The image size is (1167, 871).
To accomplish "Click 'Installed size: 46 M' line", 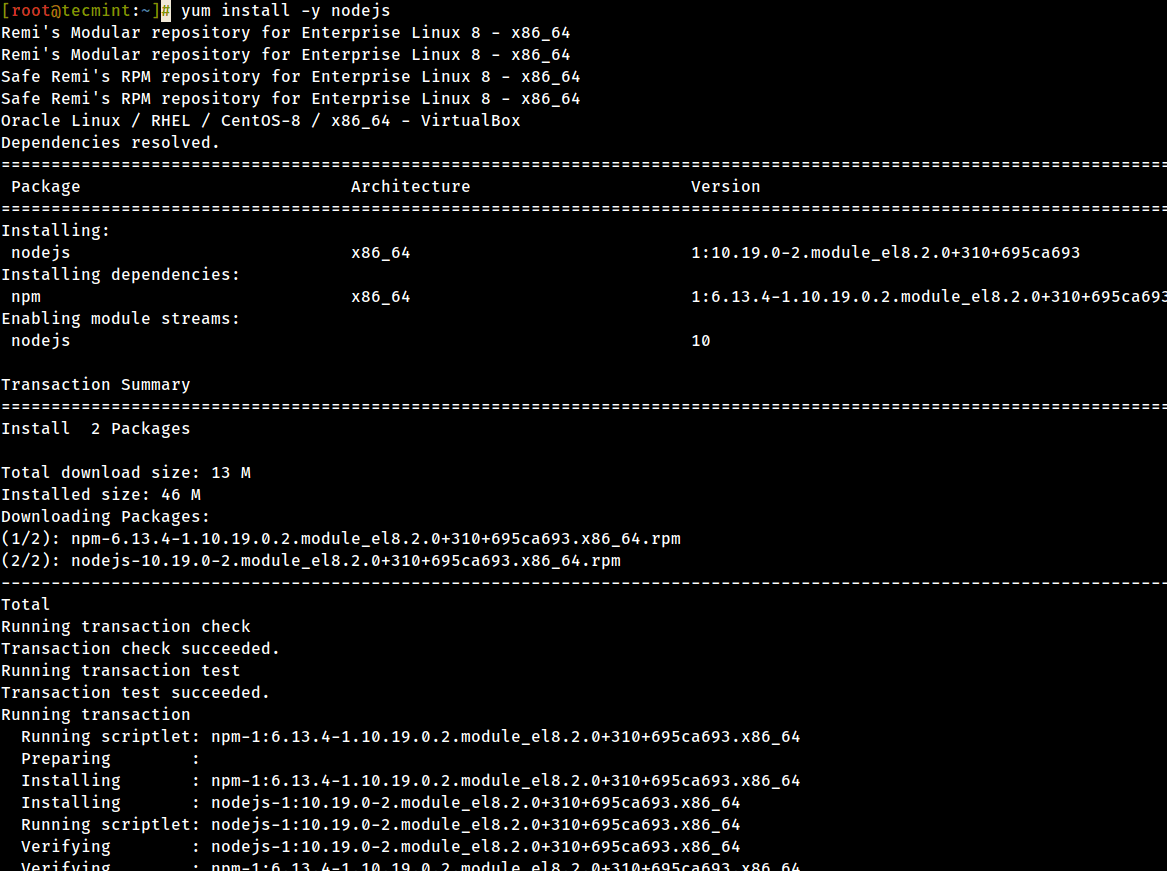I will click(x=100, y=494).
